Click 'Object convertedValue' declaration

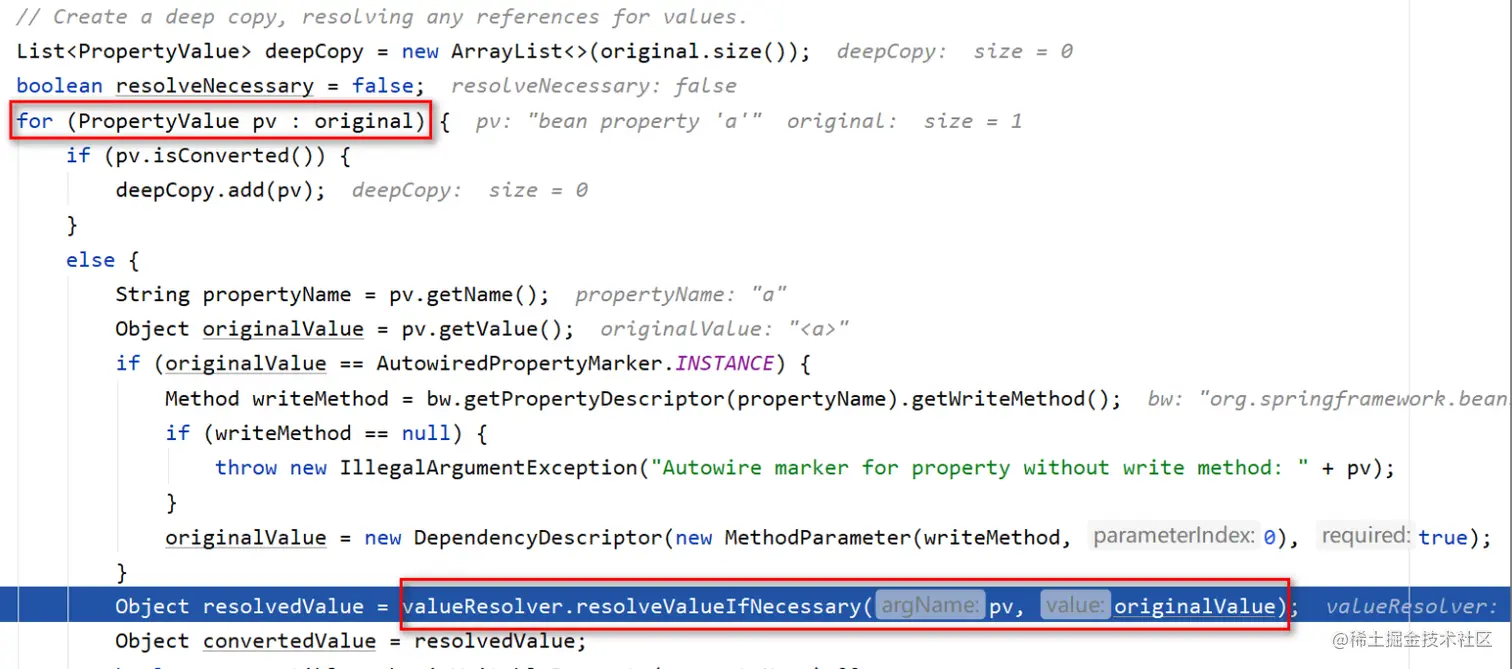245,640
